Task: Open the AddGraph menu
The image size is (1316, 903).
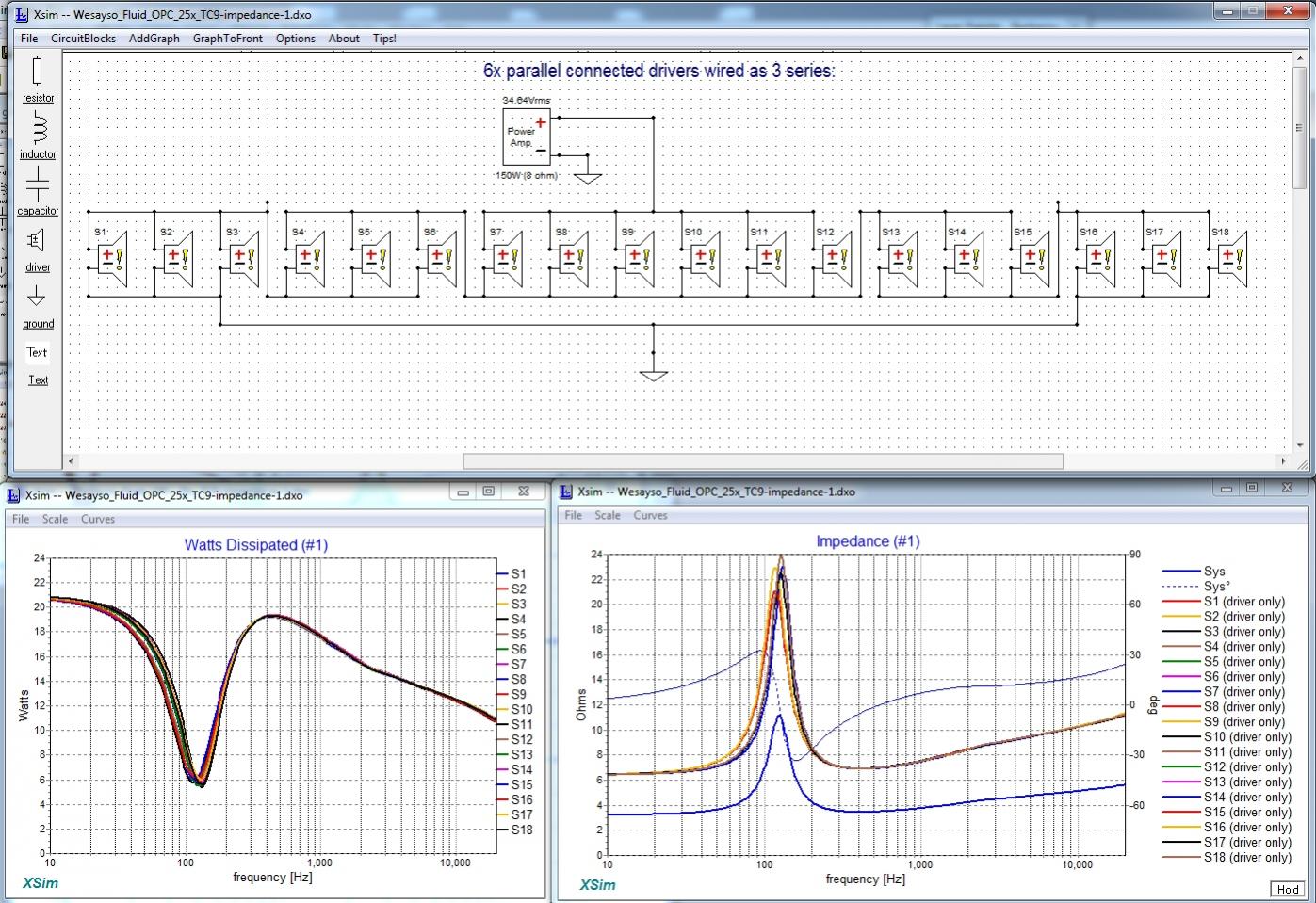Action: tap(154, 39)
